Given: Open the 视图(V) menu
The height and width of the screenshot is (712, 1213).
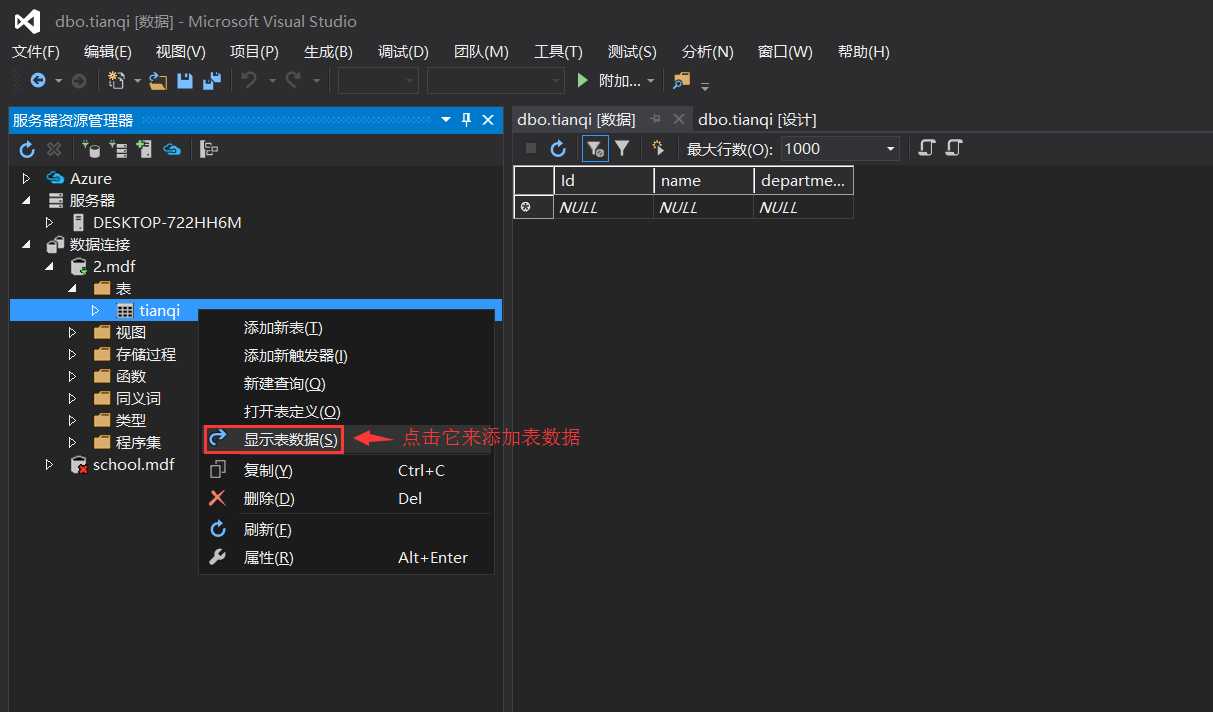Looking at the screenshot, I should pyautogui.click(x=181, y=52).
